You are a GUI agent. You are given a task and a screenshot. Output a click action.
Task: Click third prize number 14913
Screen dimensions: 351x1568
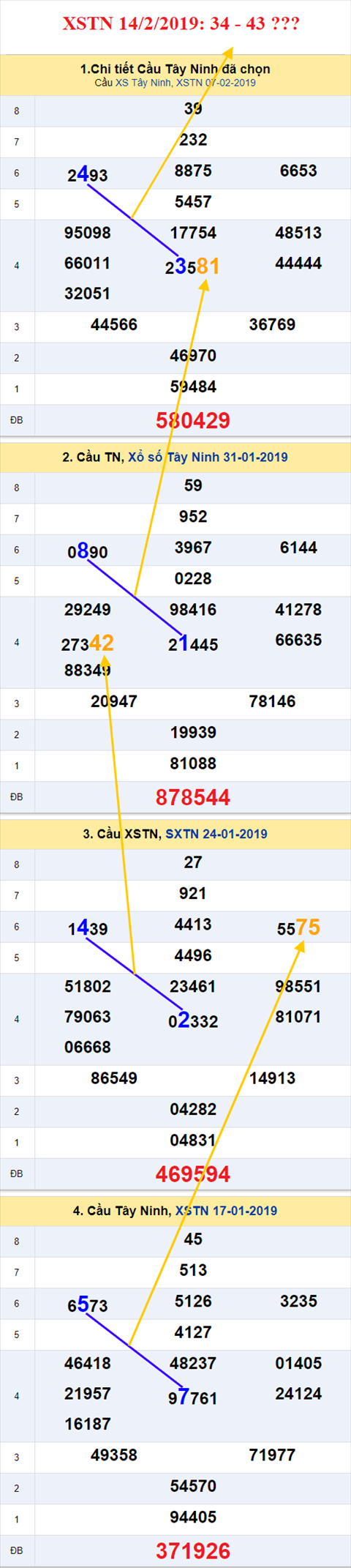tap(272, 1078)
